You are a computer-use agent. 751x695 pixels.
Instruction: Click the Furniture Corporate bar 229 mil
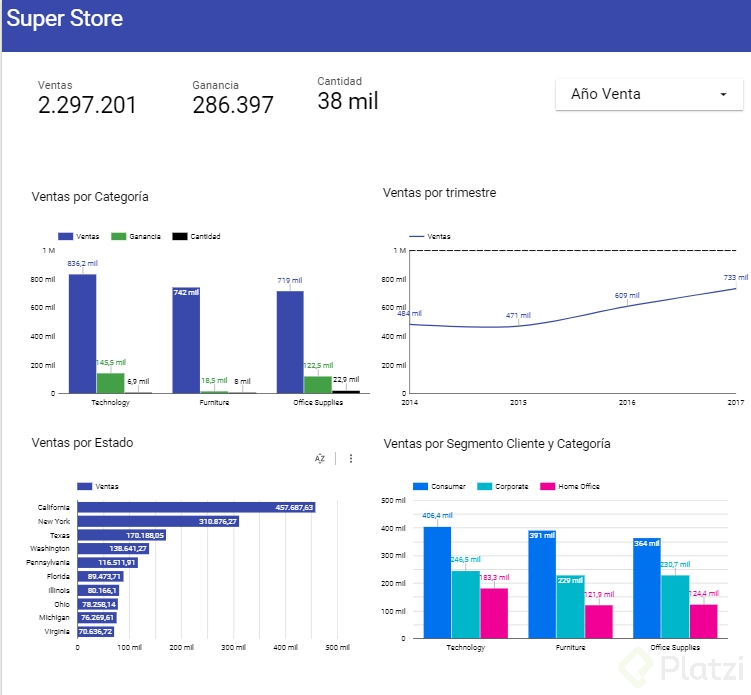[x=570, y=607]
